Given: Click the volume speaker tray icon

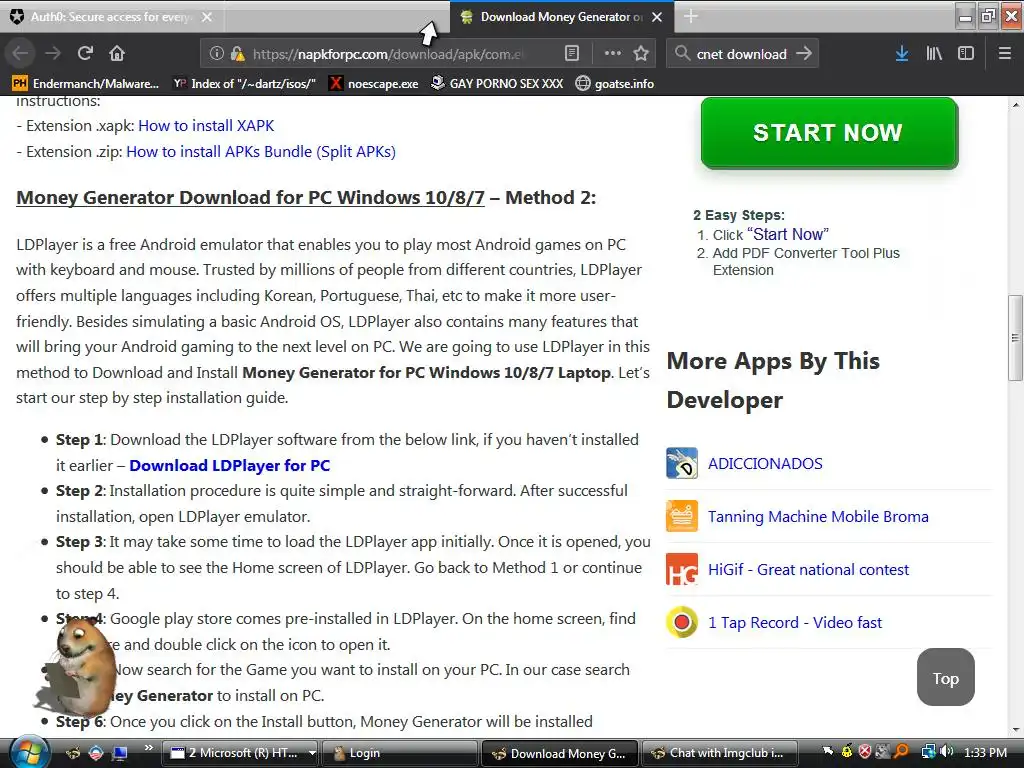Looking at the screenshot, I should coord(946,752).
